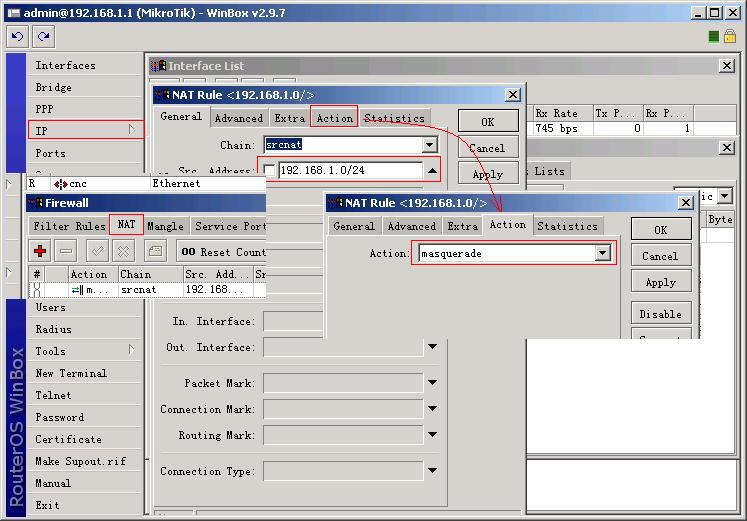The height and width of the screenshot is (521, 747).
Task: Click Make Supout.rif in the sidebar
Action: click(85, 461)
